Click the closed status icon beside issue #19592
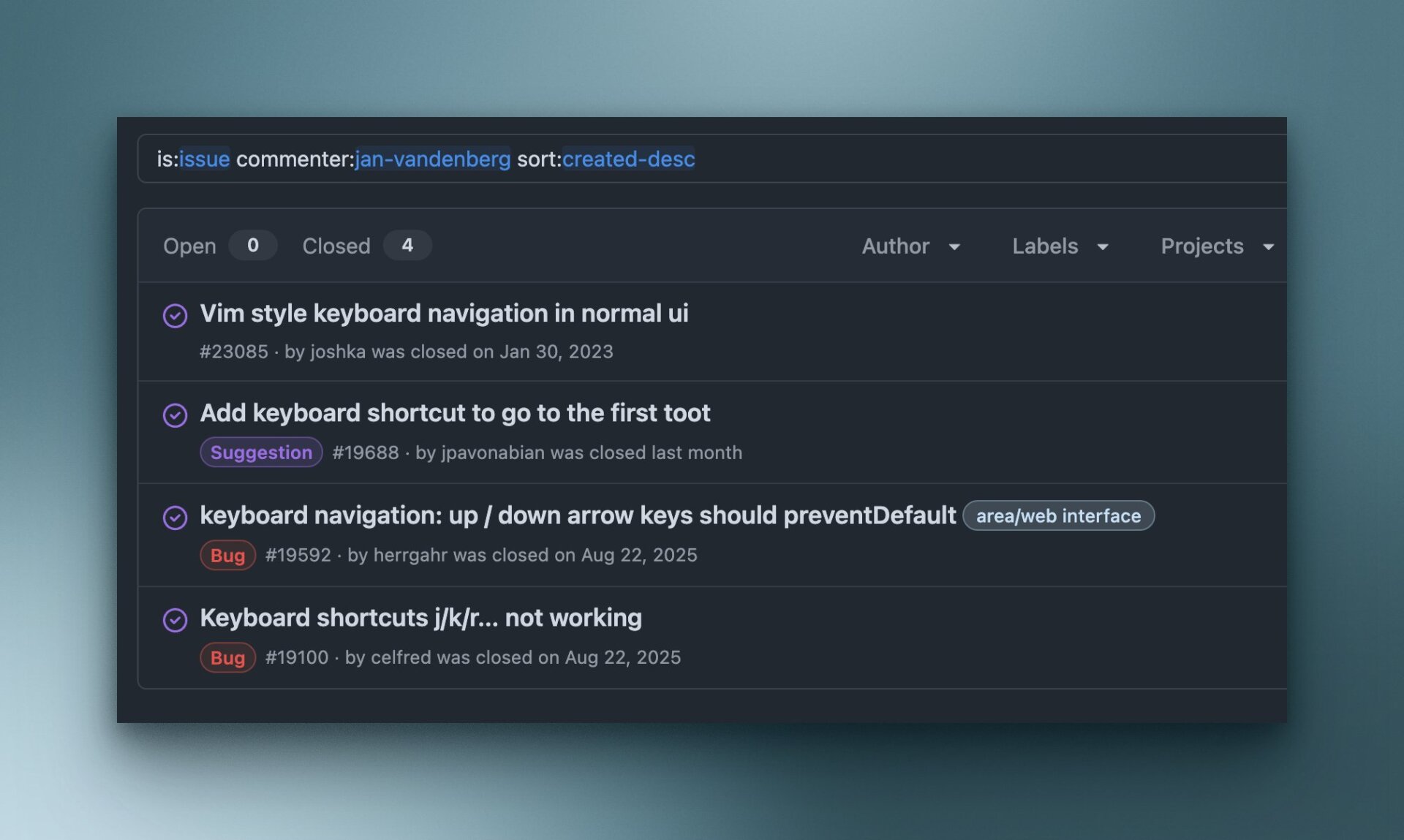This screenshot has height=840, width=1404. tap(175, 518)
